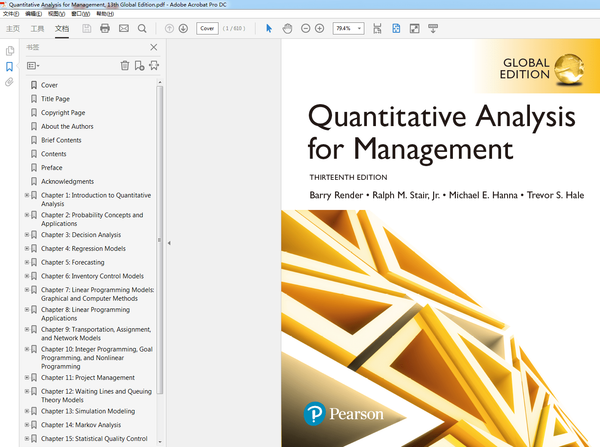This screenshot has height=447, width=600.
Task: Click bookmarks scrollbar up arrow
Action: coord(160,82)
